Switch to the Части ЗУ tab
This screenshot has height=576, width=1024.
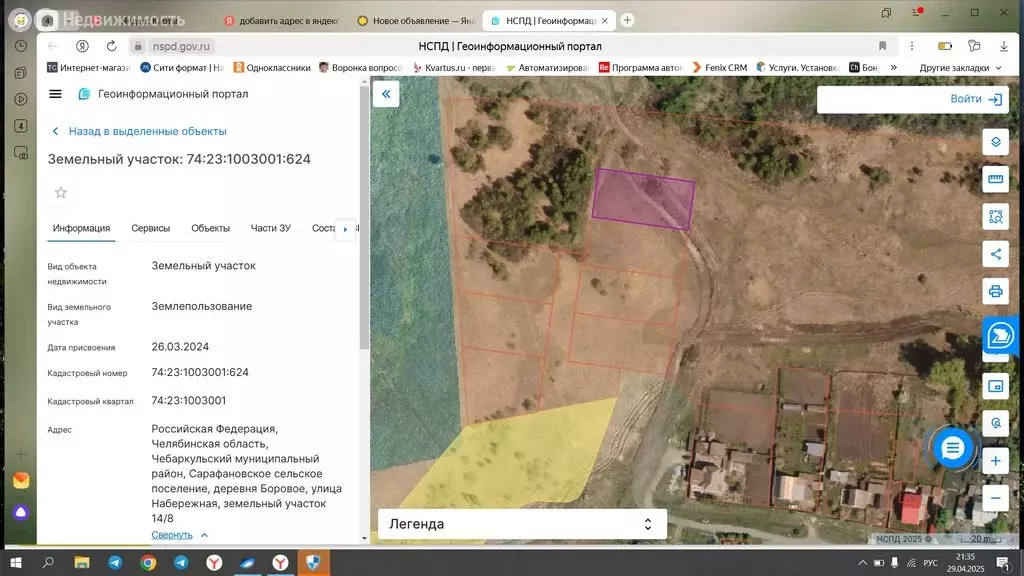[x=270, y=229]
